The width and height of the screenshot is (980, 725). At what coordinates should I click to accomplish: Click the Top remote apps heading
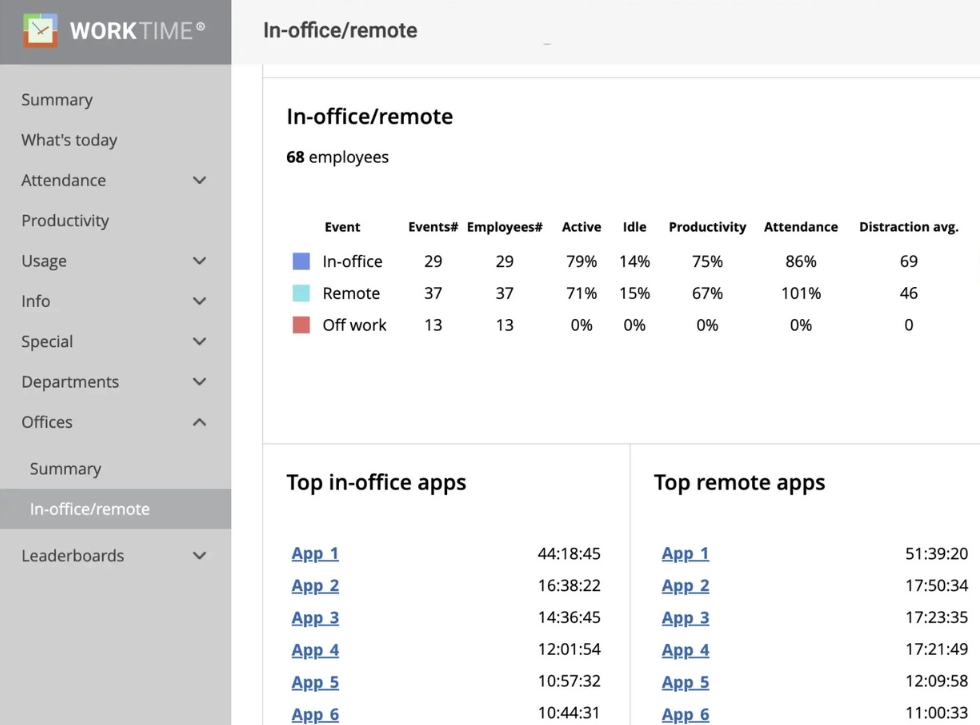point(739,482)
